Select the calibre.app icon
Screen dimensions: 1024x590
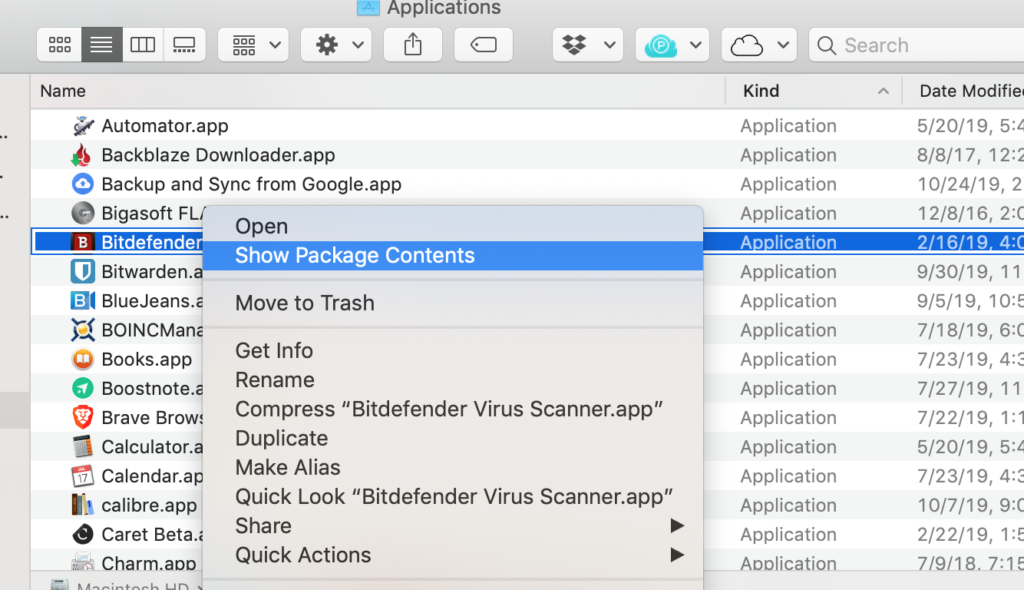[83, 504]
